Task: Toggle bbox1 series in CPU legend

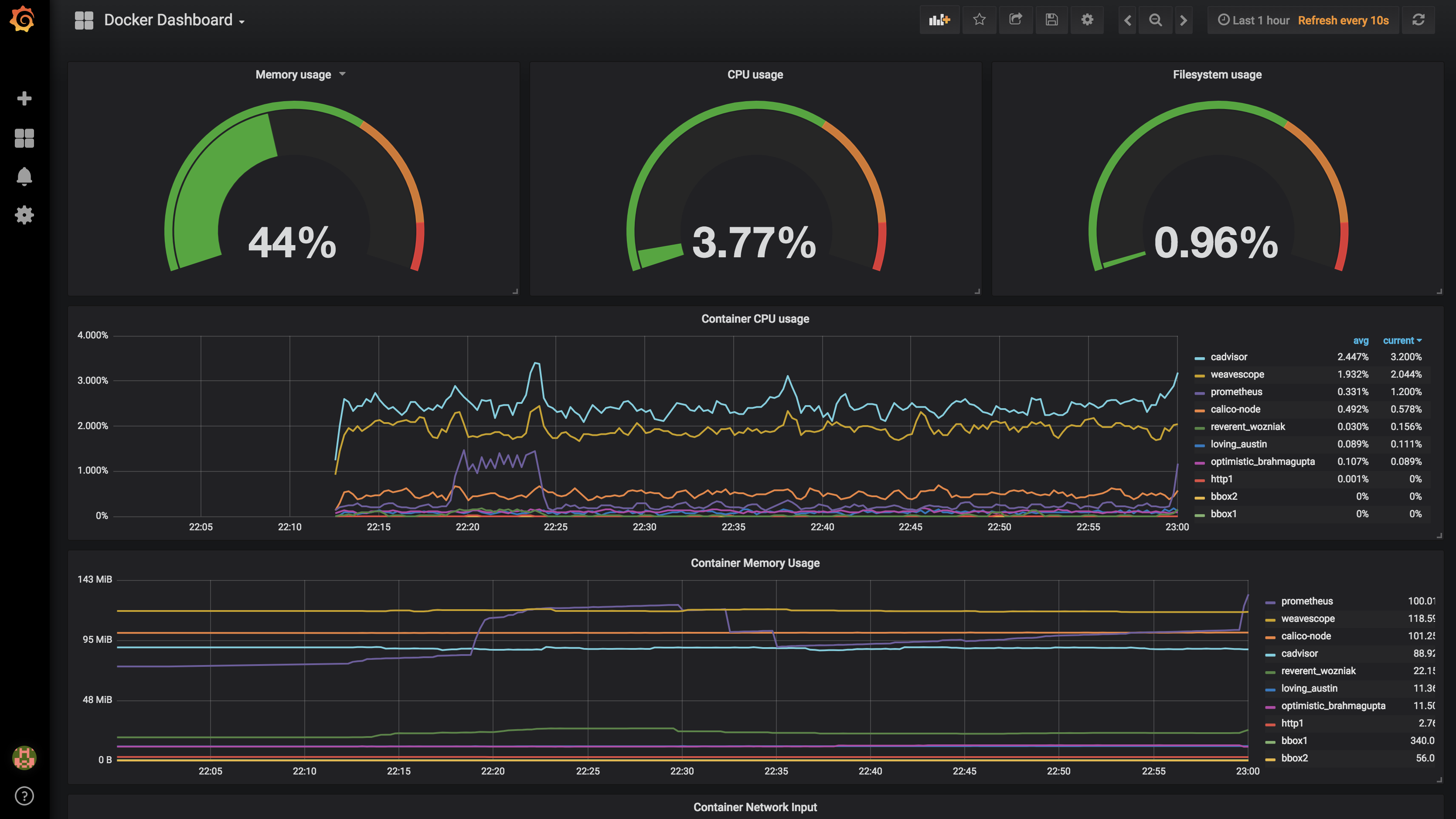Action: pos(1223,514)
